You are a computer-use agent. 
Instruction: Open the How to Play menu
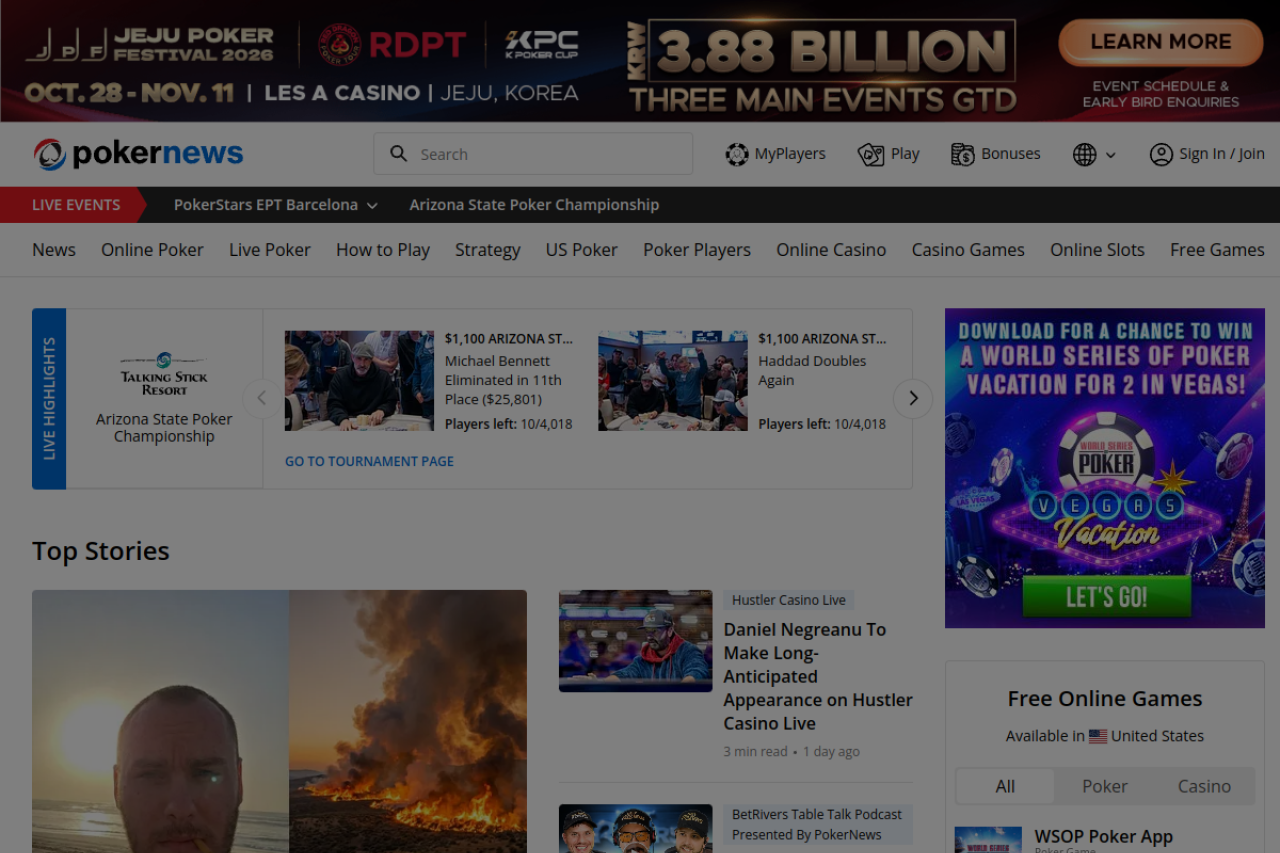coord(383,250)
